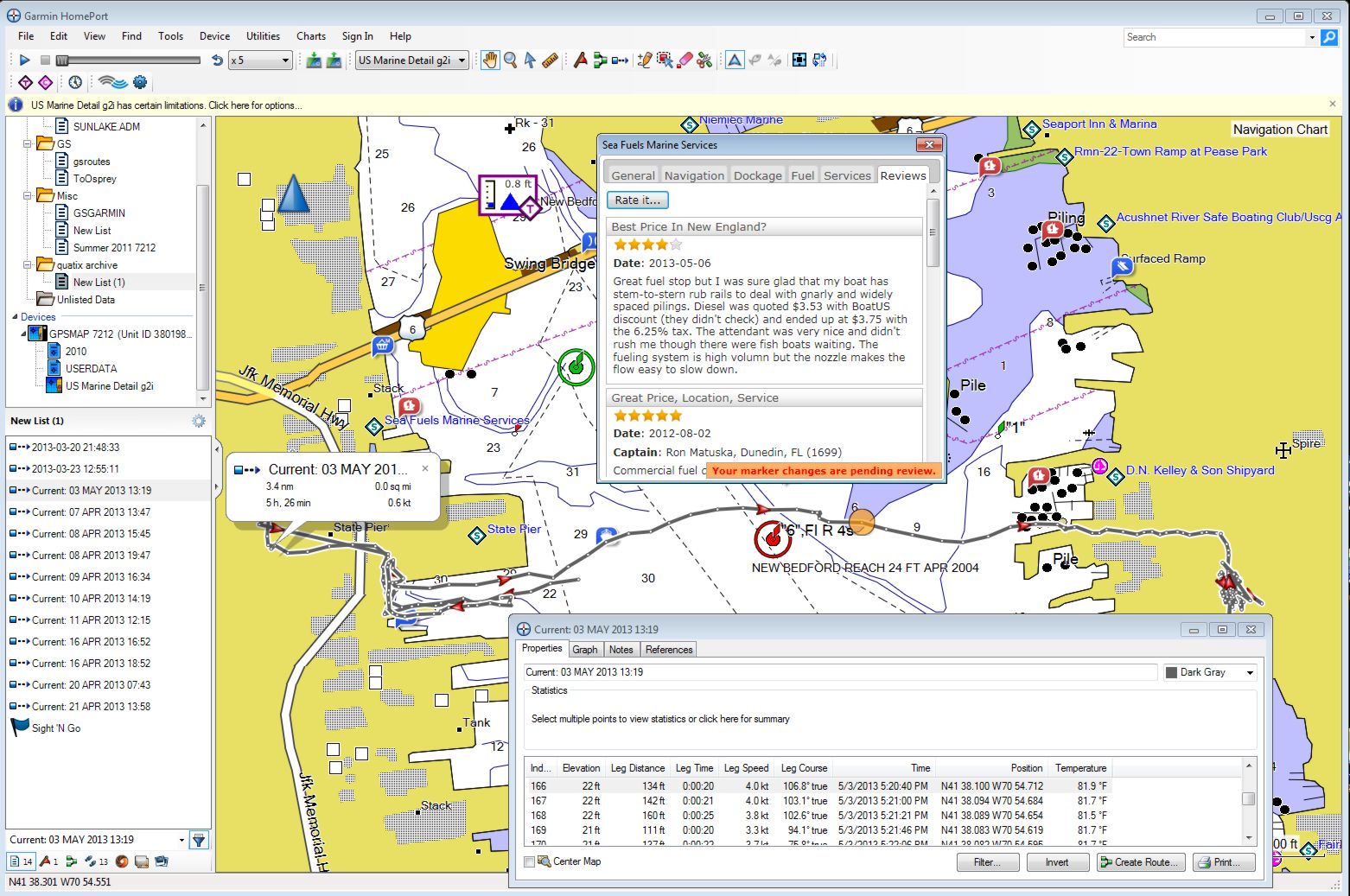Enable the Center Map checkbox

530,861
